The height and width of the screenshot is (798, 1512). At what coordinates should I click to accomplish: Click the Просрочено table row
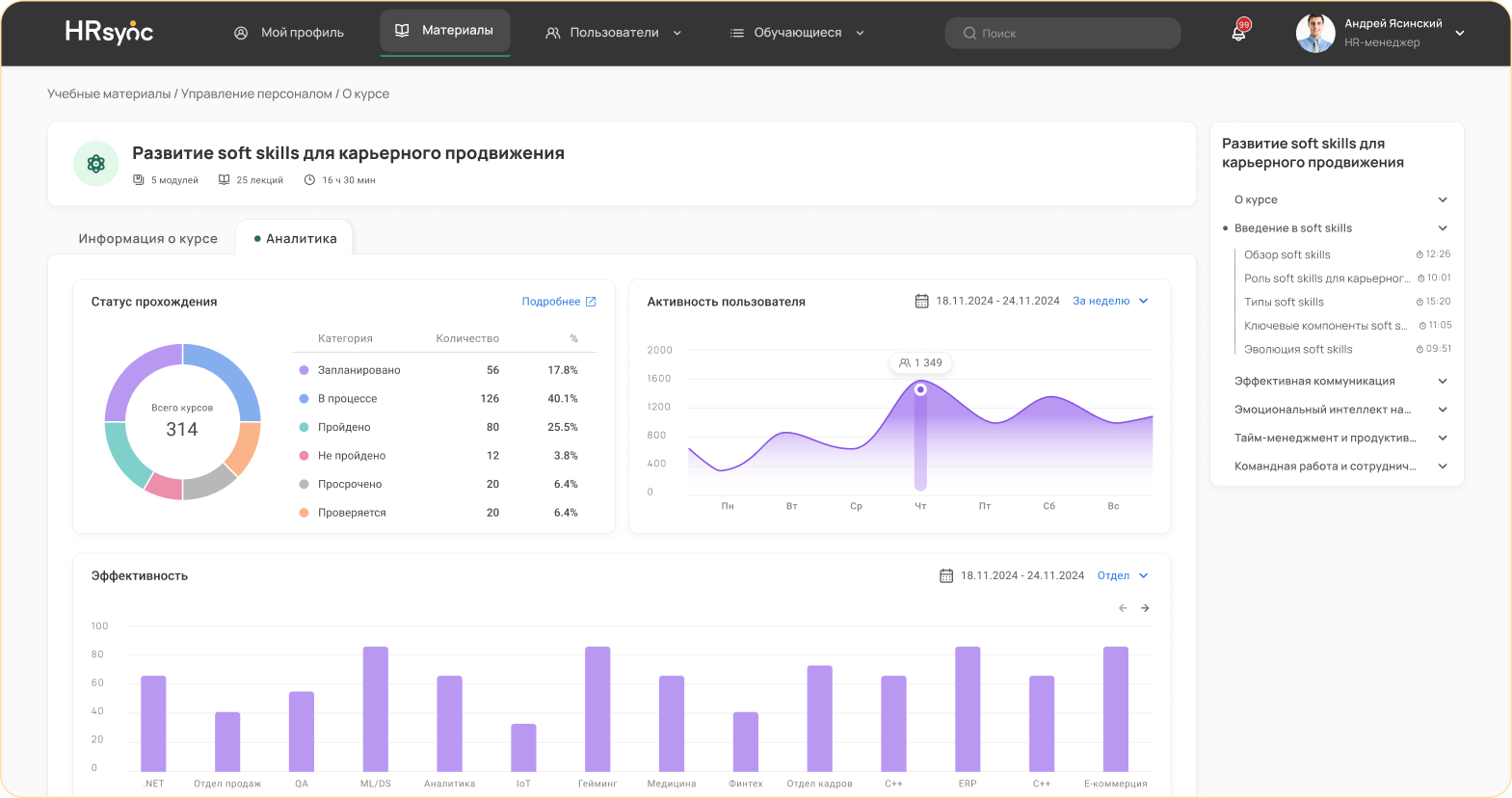445,485
